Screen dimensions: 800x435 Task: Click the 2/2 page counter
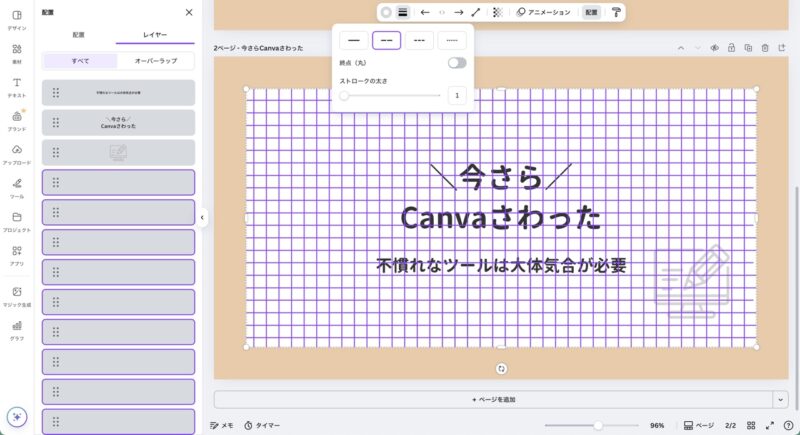pos(731,425)
